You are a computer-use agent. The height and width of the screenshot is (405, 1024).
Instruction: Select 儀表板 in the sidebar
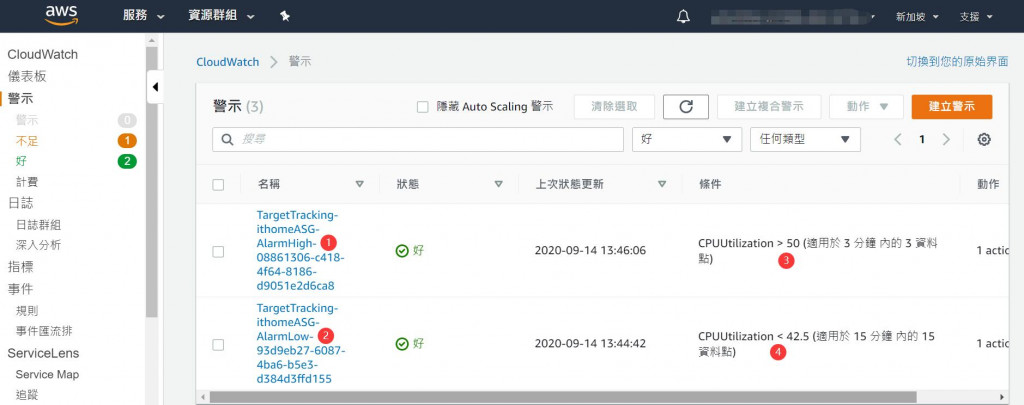(x=27, y=76)
